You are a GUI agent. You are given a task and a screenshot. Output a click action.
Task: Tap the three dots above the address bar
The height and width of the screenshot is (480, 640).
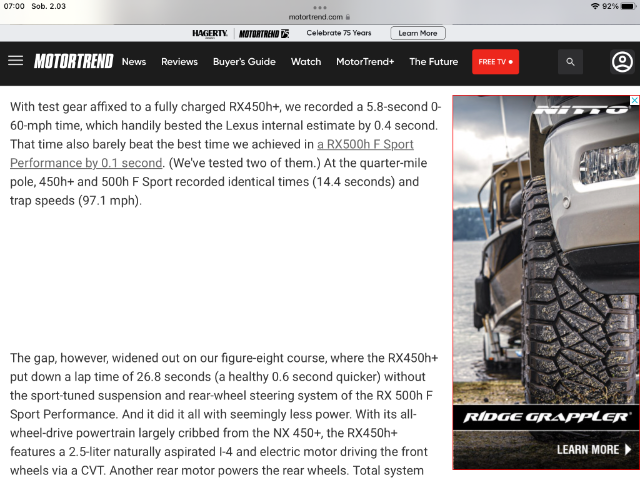(x=320, y=7)
